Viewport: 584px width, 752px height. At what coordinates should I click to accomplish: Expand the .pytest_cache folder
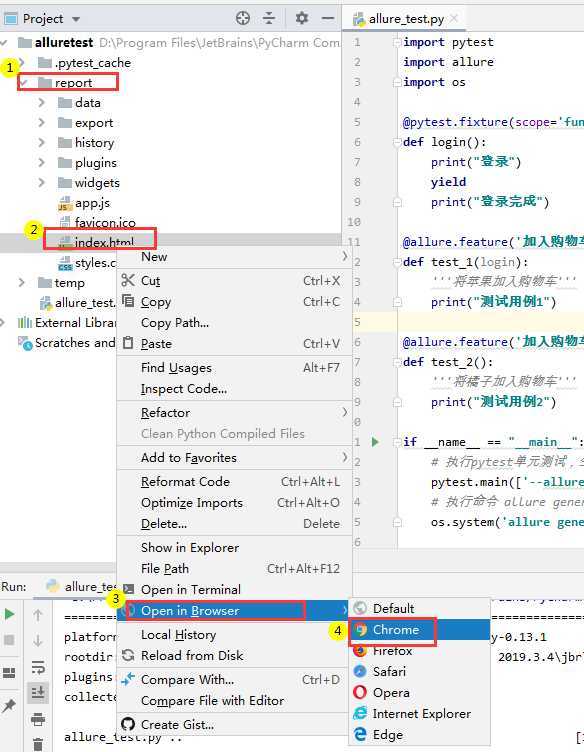(x=22, y=63)
